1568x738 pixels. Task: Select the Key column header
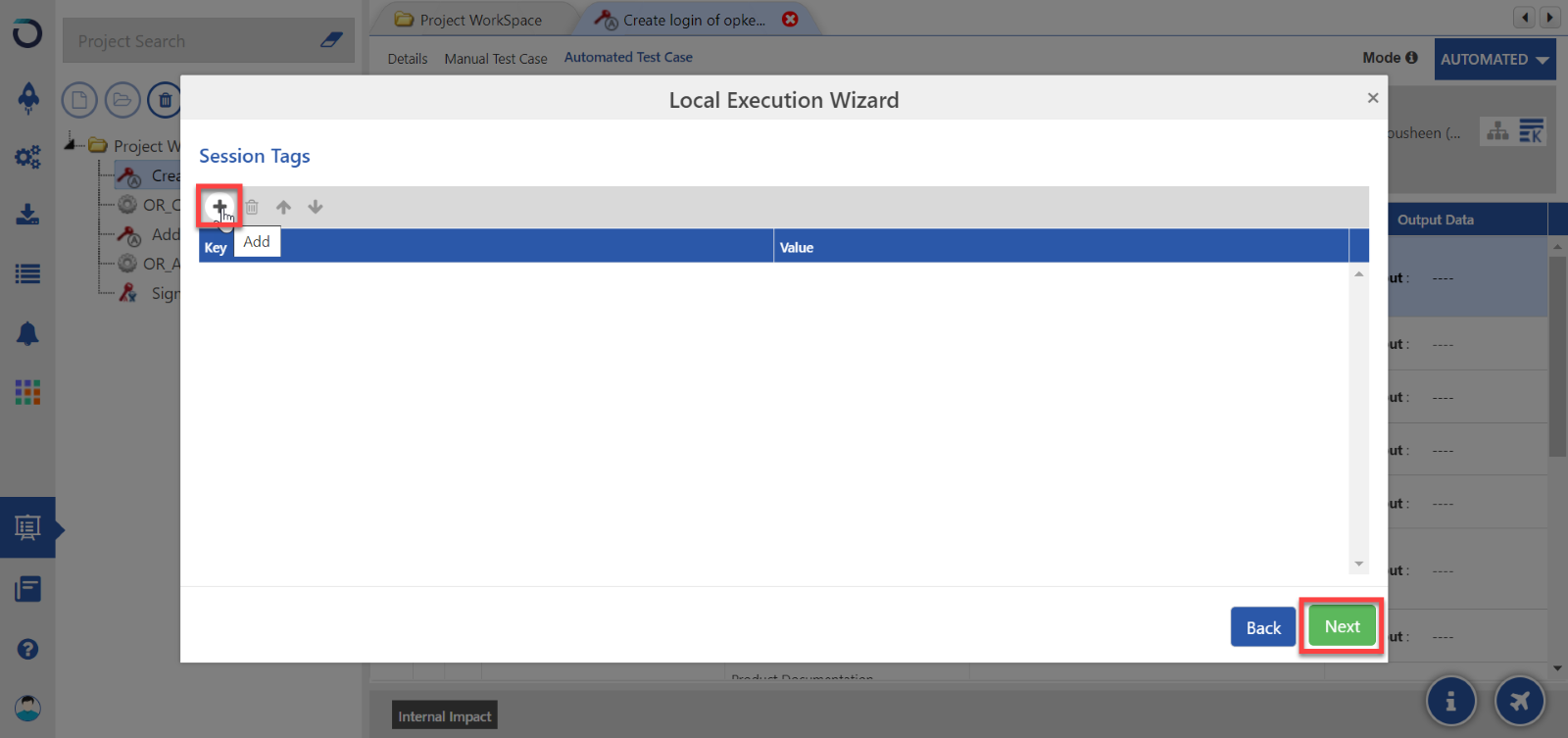(486, 247)
